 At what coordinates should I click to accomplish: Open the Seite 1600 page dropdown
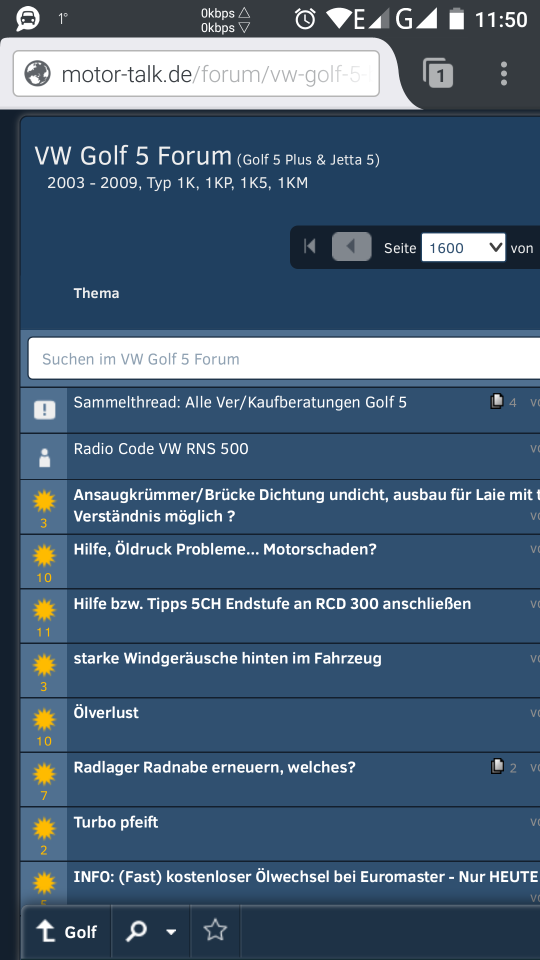click(463, 247)
